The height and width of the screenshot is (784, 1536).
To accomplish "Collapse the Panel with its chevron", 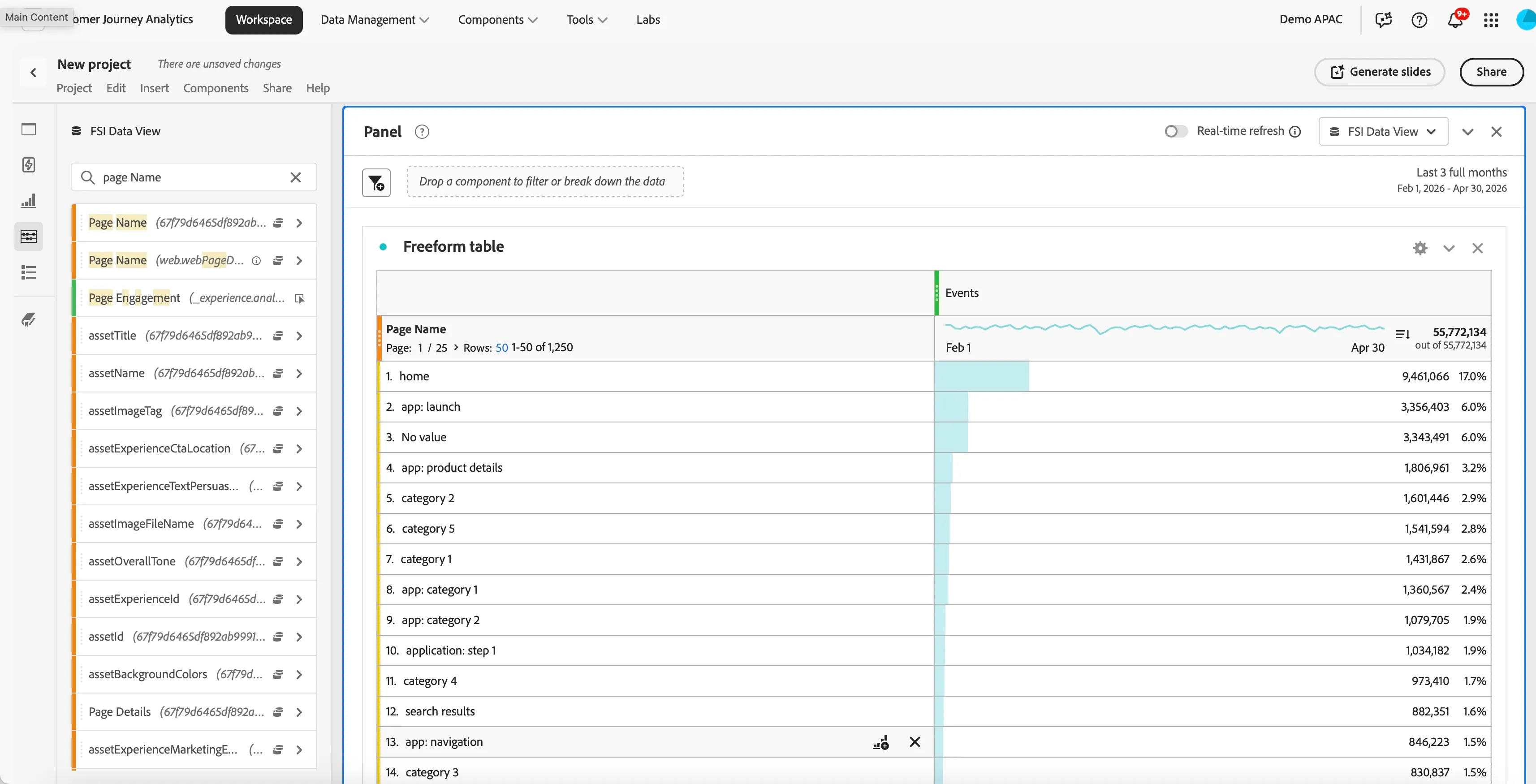I will point(1468,132).
